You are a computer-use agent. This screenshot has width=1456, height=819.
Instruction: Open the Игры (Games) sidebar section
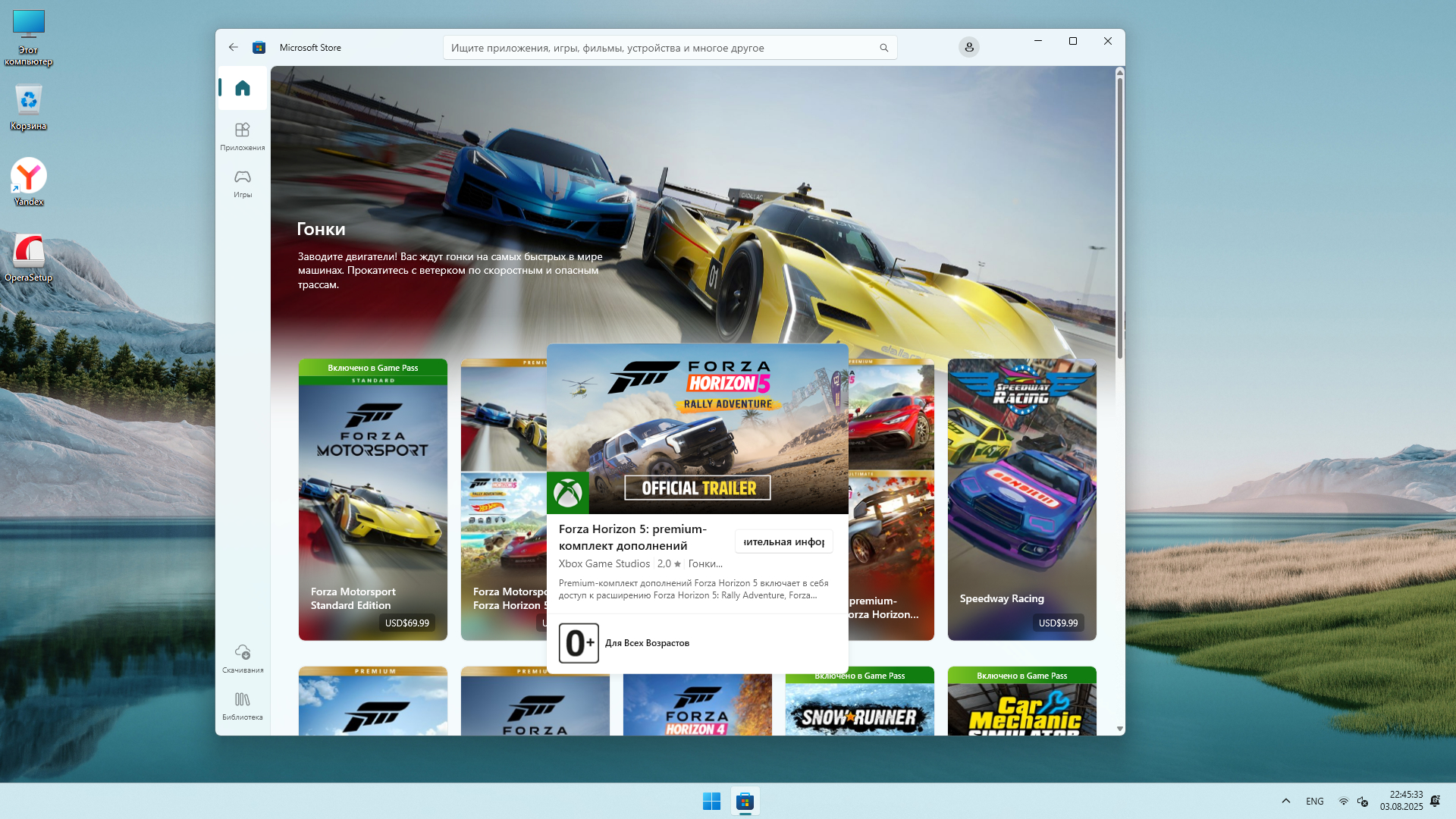pyautogui.click(x=242, y=183)
